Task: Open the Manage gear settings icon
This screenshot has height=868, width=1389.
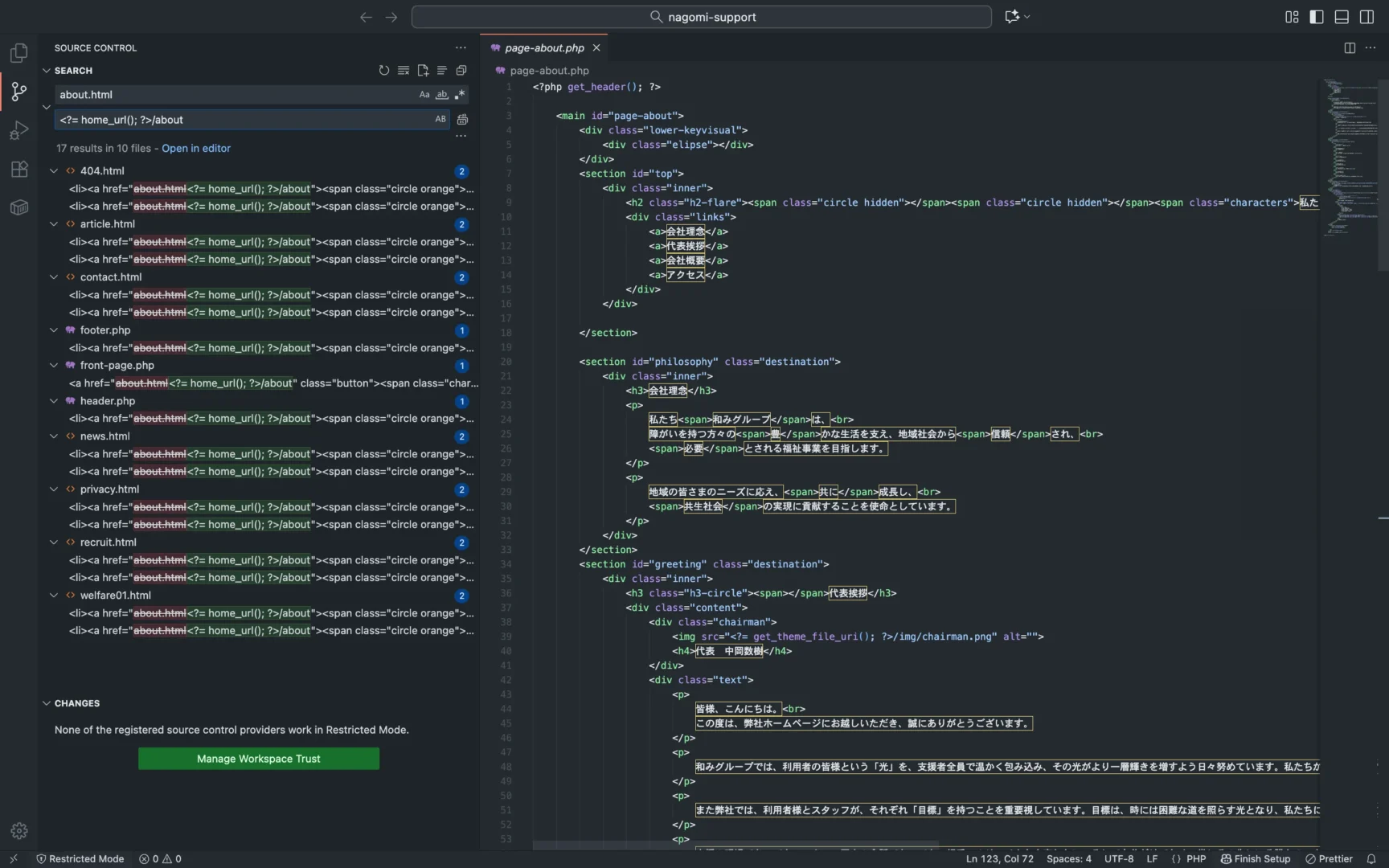Action: 19,831
